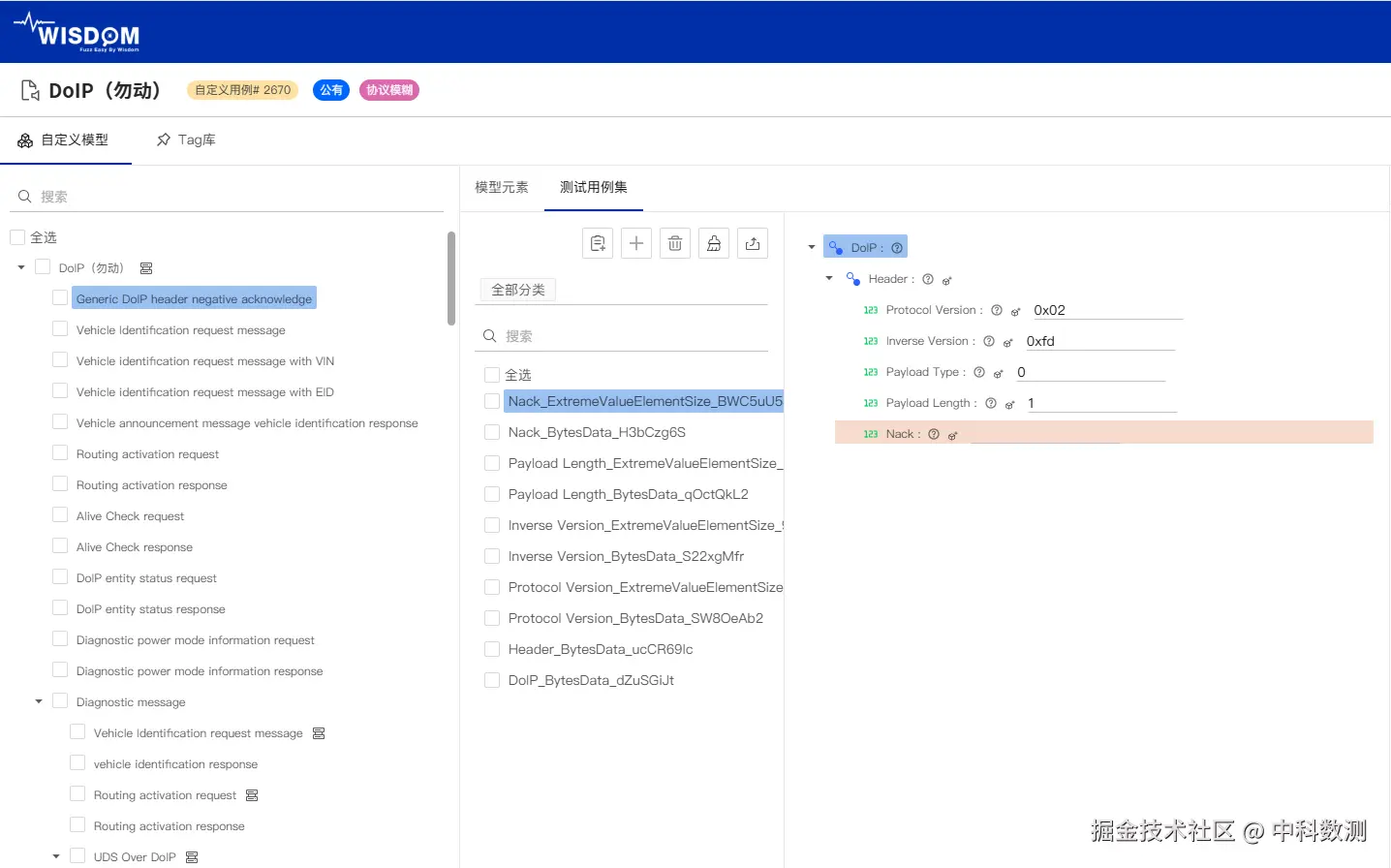Click the cube icon for Payload Type
The width and height of the screenshot is (1391, 868).
tap(999, 373)
